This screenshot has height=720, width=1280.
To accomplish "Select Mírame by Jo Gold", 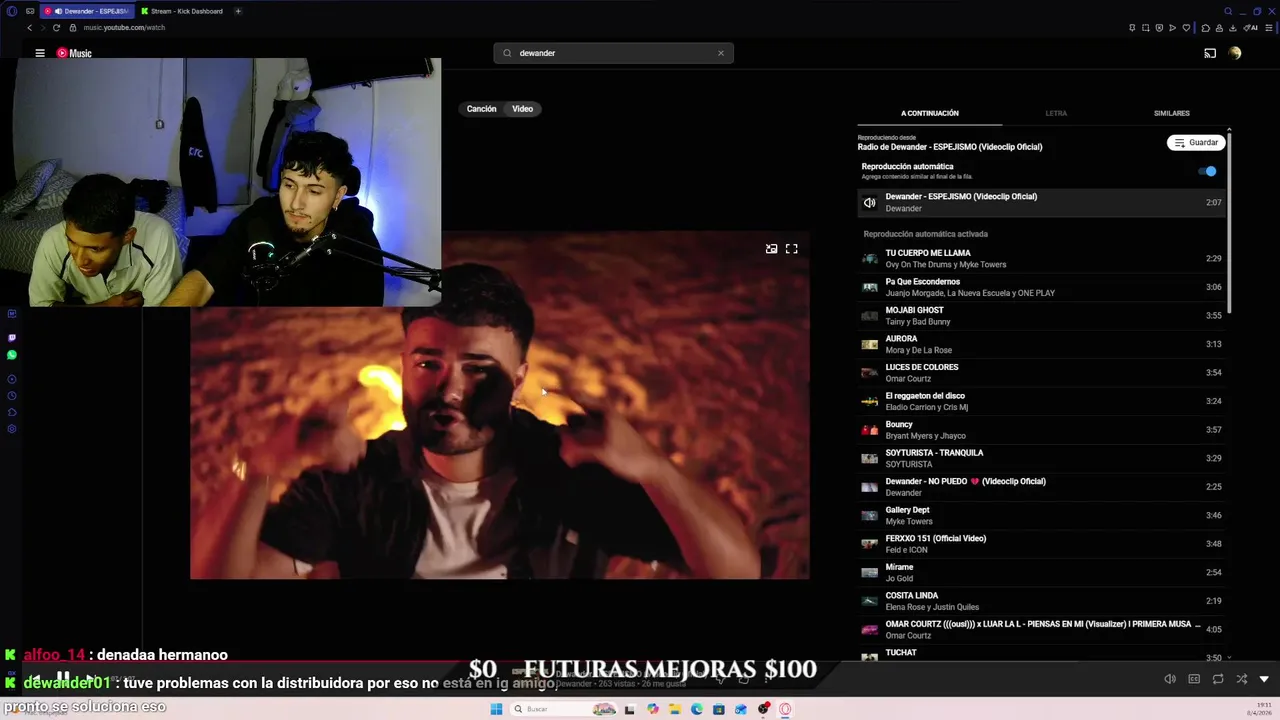I will [1041, 572].
